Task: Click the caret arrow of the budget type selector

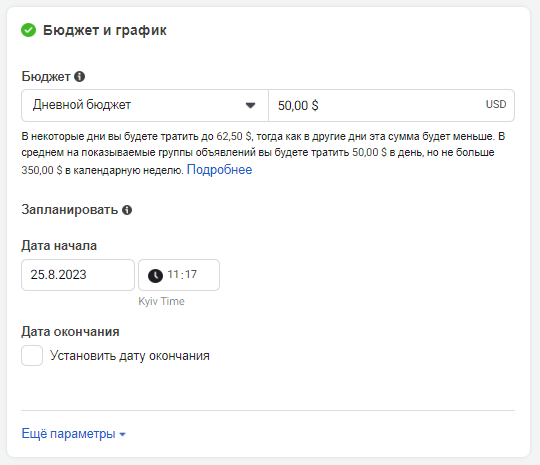Action: click(x=250, y=105)
